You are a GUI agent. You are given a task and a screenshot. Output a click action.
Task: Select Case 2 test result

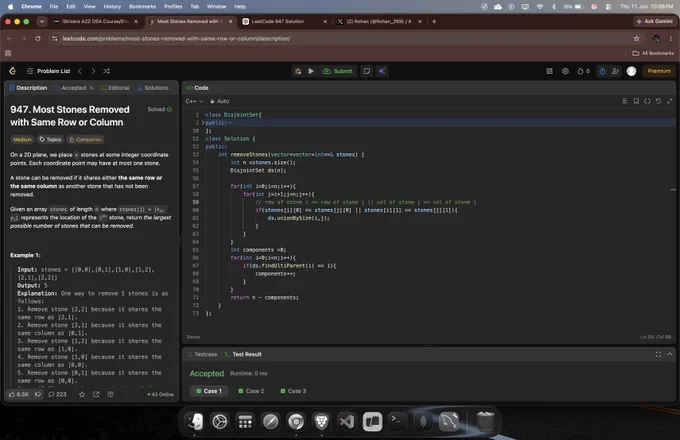251,391
